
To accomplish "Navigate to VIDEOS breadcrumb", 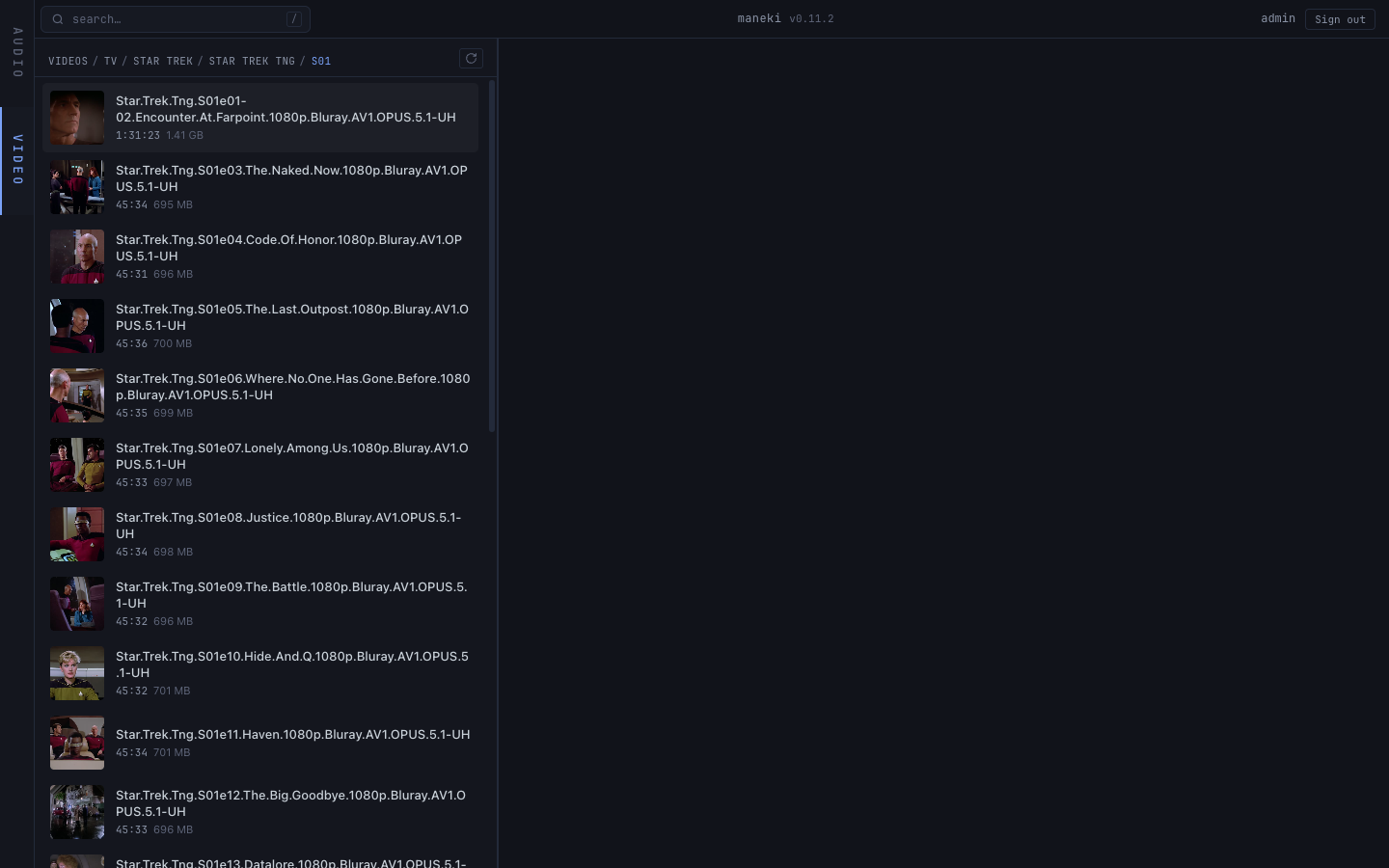I will point(68,61).
